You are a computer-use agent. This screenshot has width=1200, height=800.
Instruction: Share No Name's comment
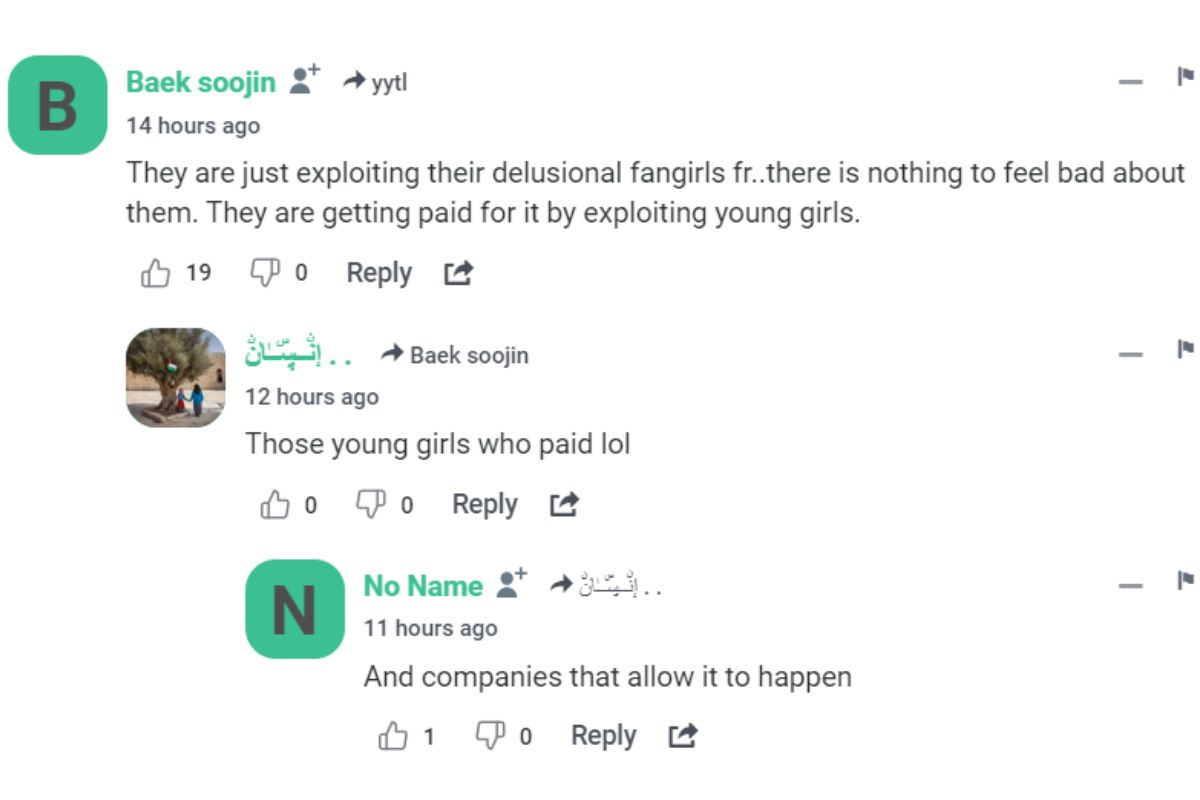(x=682, y=737)
